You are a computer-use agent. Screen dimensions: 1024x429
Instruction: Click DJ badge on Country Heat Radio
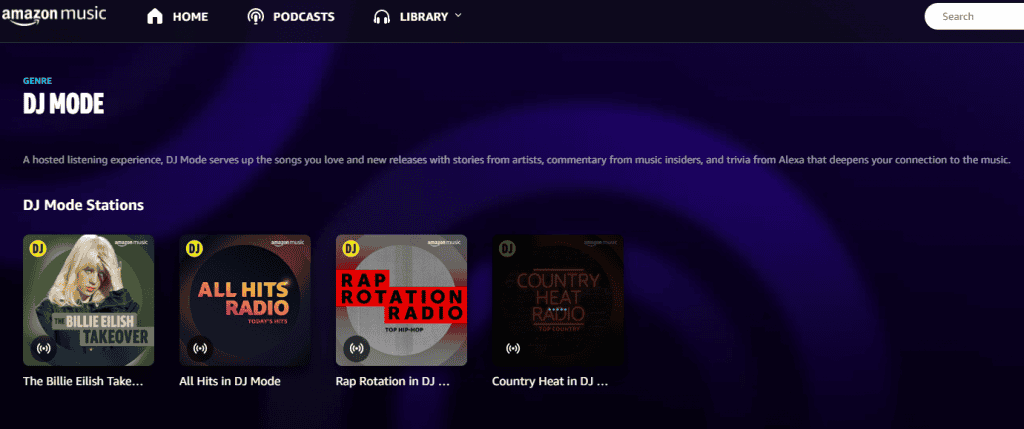pos(507,248)
